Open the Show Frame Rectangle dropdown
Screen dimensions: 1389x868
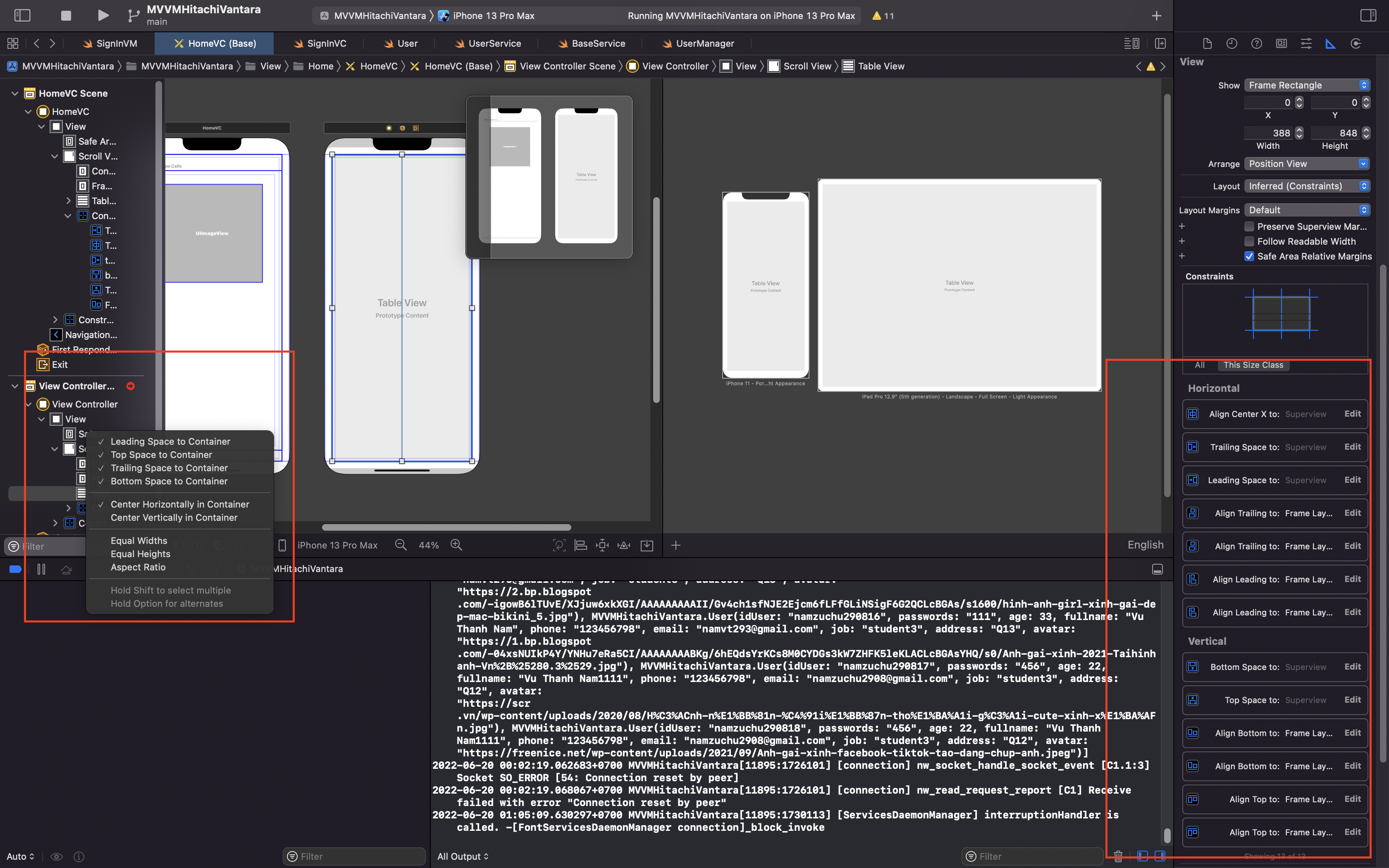[1307, 85]
